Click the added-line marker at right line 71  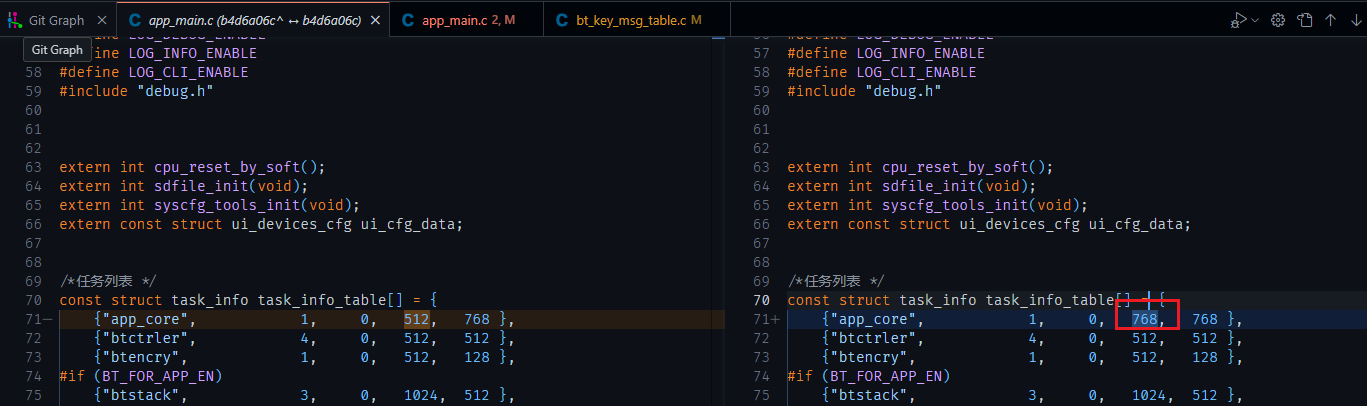775,320
